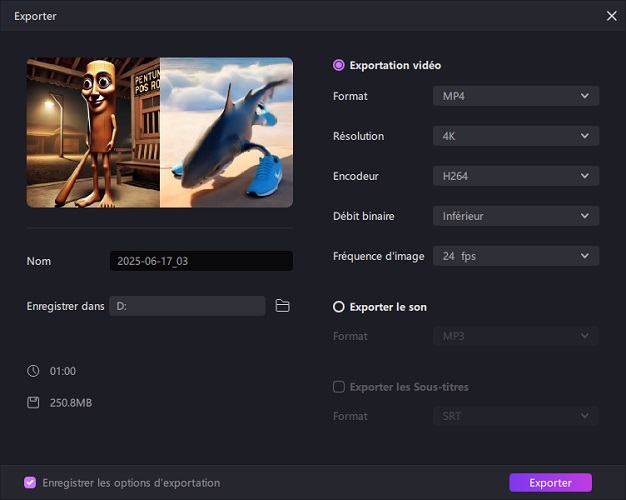Select the Exporter le son radio button

pyautogui.click(x=339, y=307)
